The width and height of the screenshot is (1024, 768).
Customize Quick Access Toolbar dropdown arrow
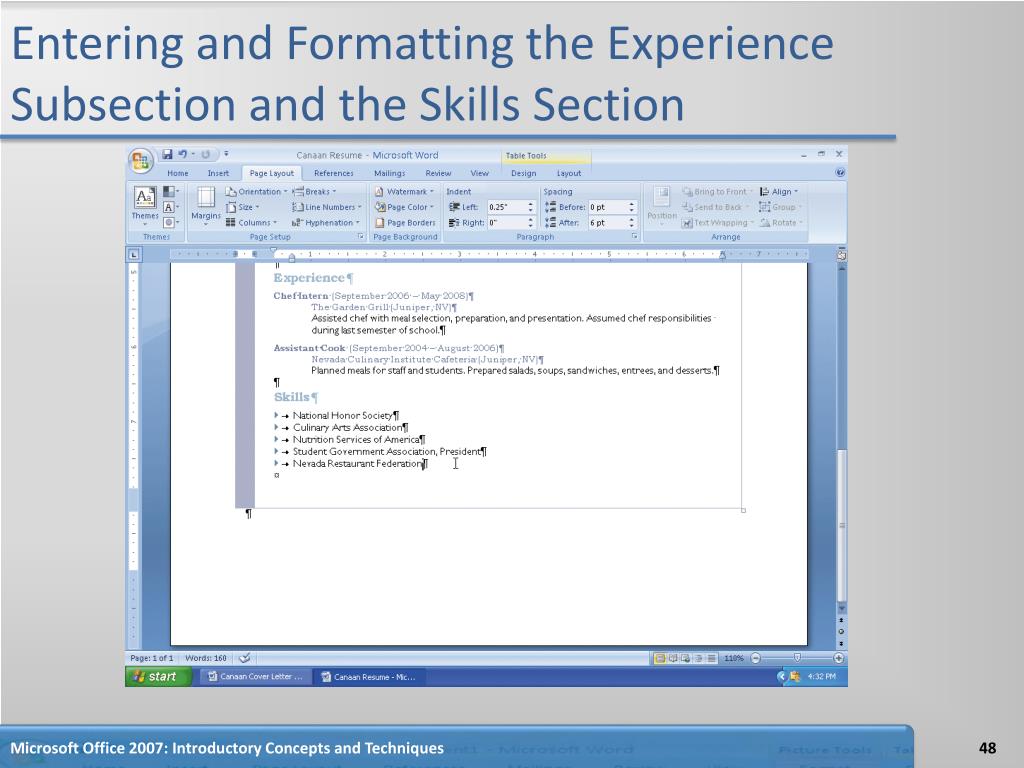coord(226,154)
